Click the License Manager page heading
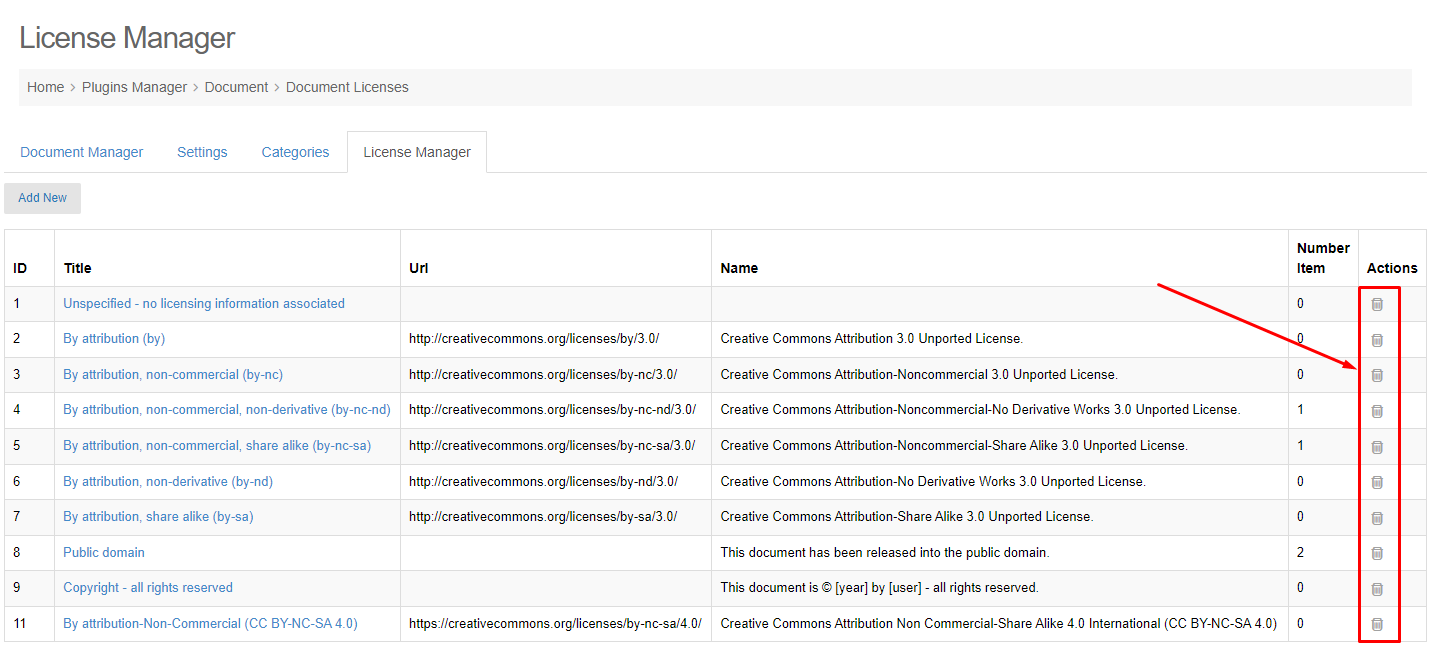This screenshot has height=653, width=1431. [127, 38]
